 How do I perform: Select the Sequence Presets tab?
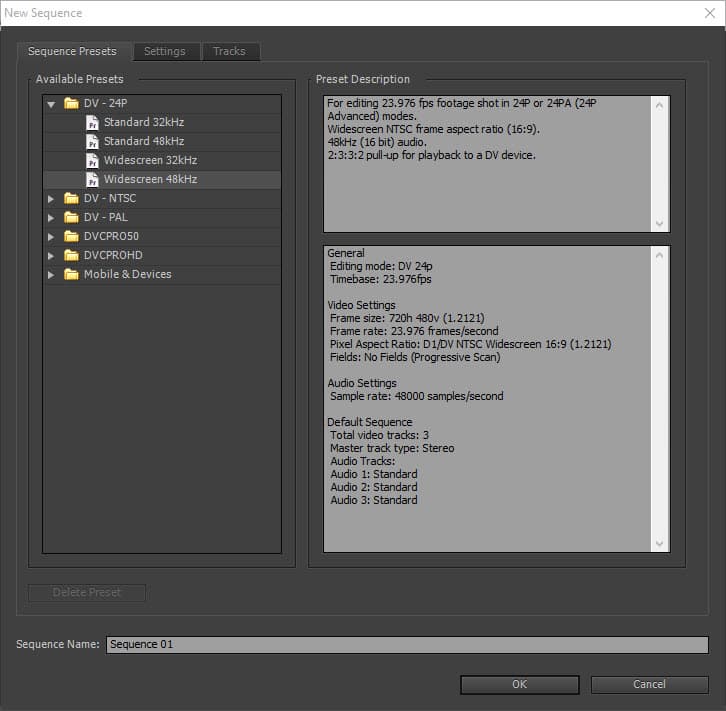(x=72, y=51)
